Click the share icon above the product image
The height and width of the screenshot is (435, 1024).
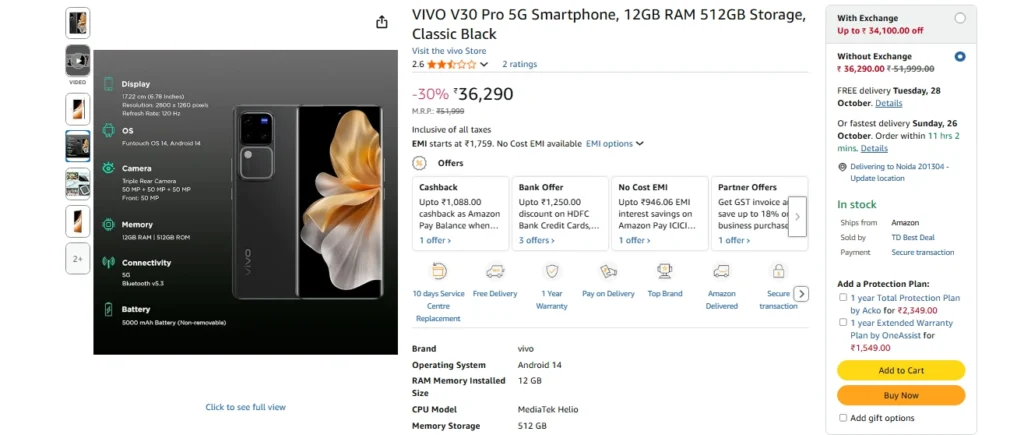click(x=381, y=22)
